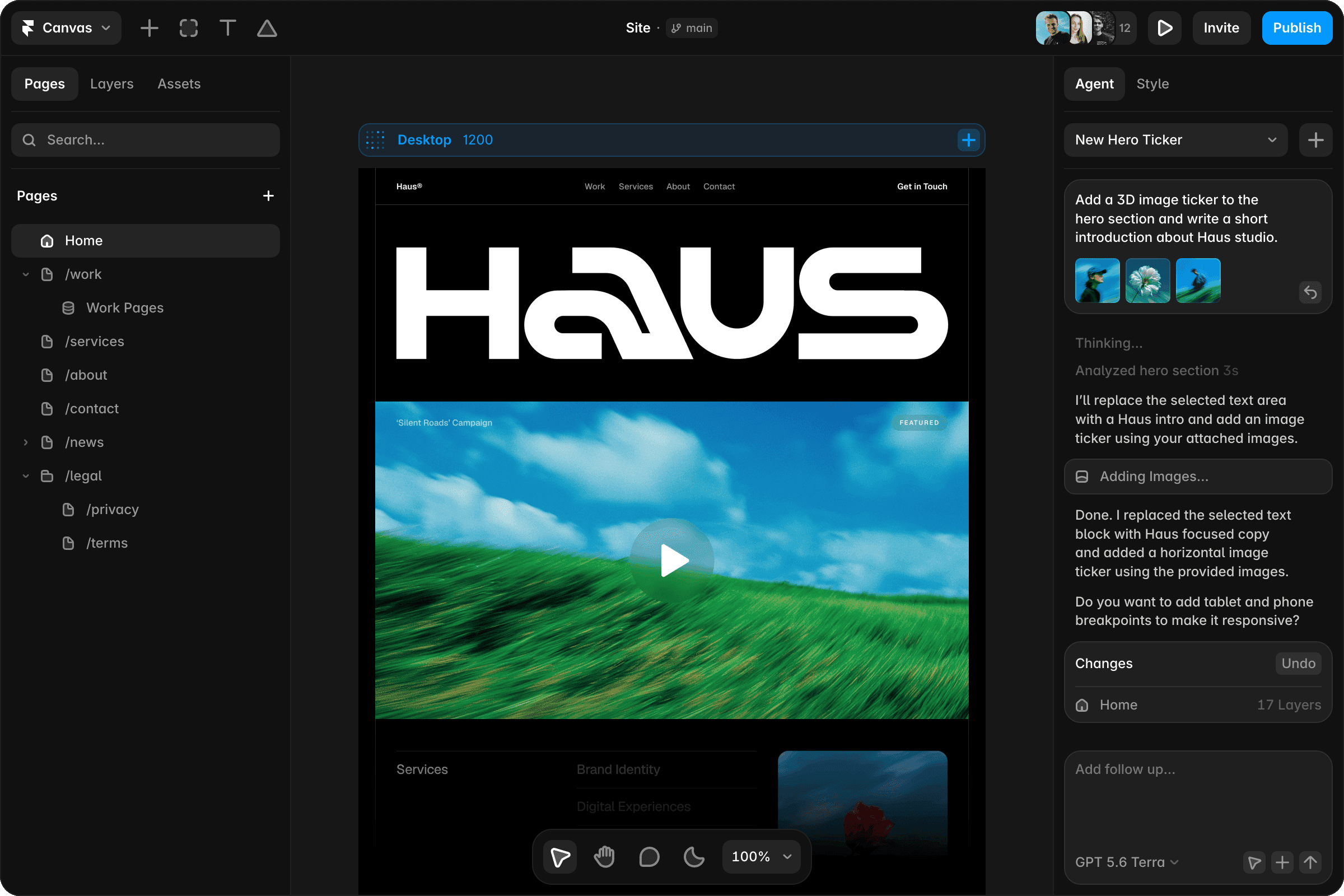Select the Home page
Viewport: 1344px width, 896px height.
[x=146, y=241]
